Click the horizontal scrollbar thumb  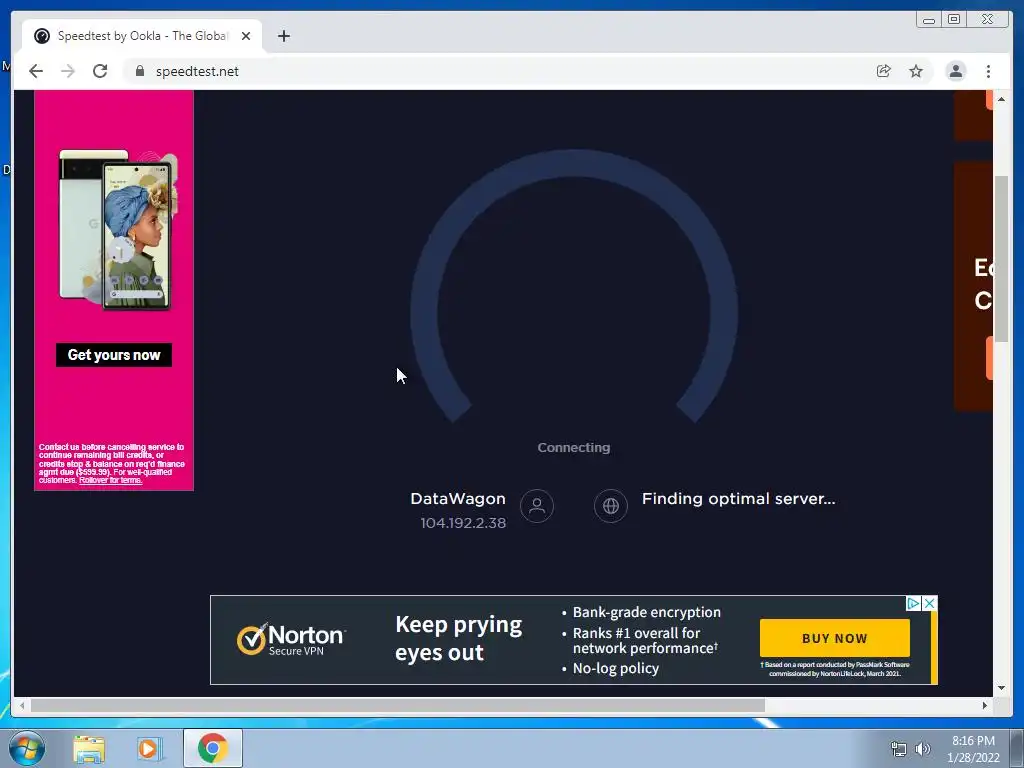(398, 705)
